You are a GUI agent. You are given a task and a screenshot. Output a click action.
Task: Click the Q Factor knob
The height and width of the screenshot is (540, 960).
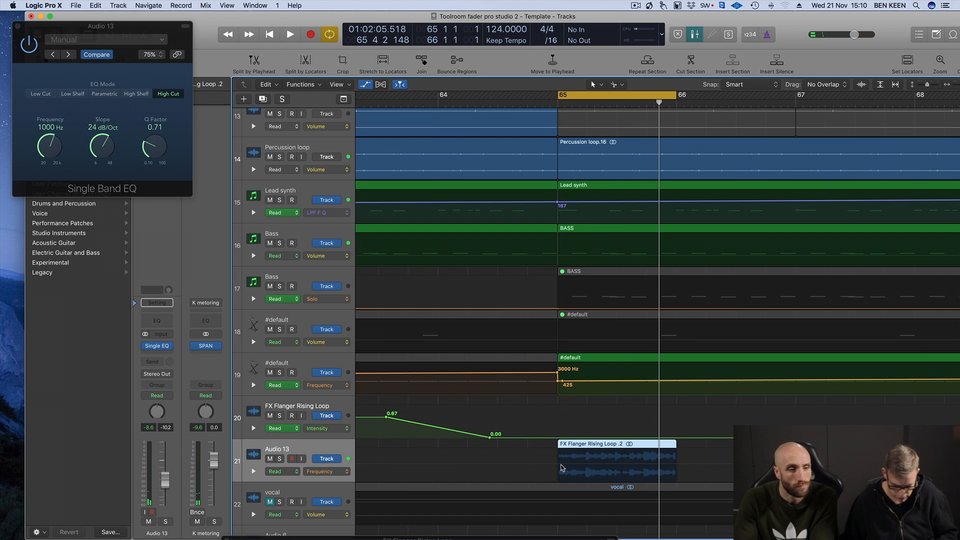[x=154, y=146]
